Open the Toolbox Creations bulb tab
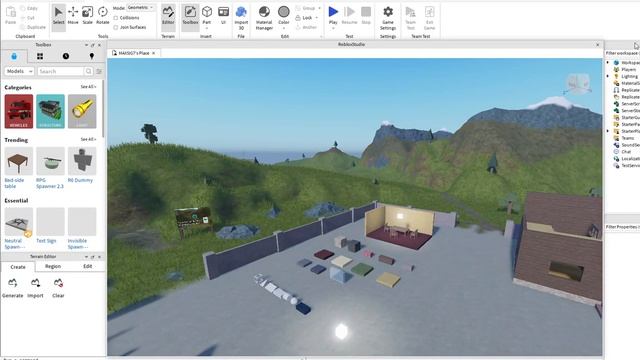 [92, 56]
